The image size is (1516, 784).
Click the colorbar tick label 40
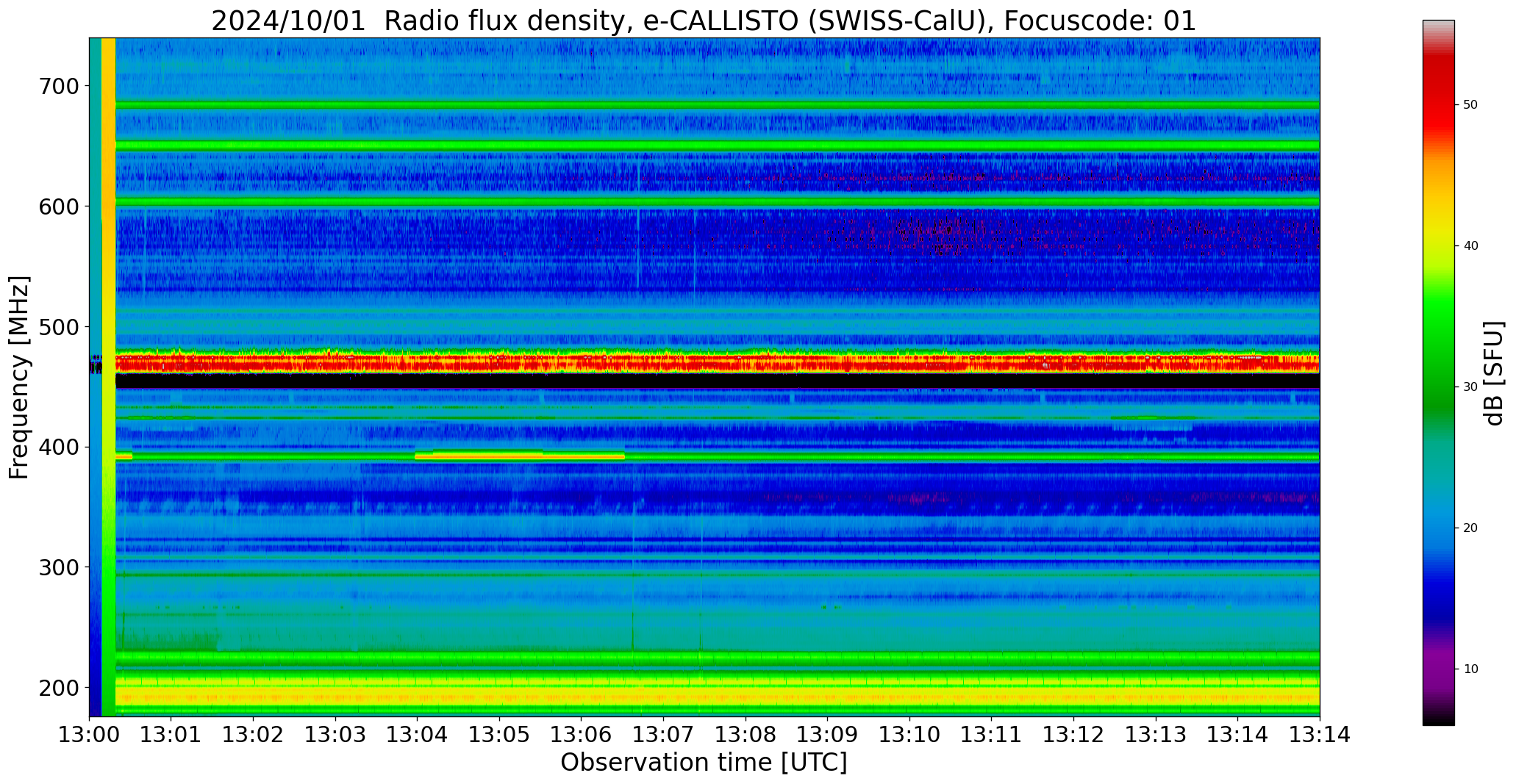click(x=1470, y=245)
